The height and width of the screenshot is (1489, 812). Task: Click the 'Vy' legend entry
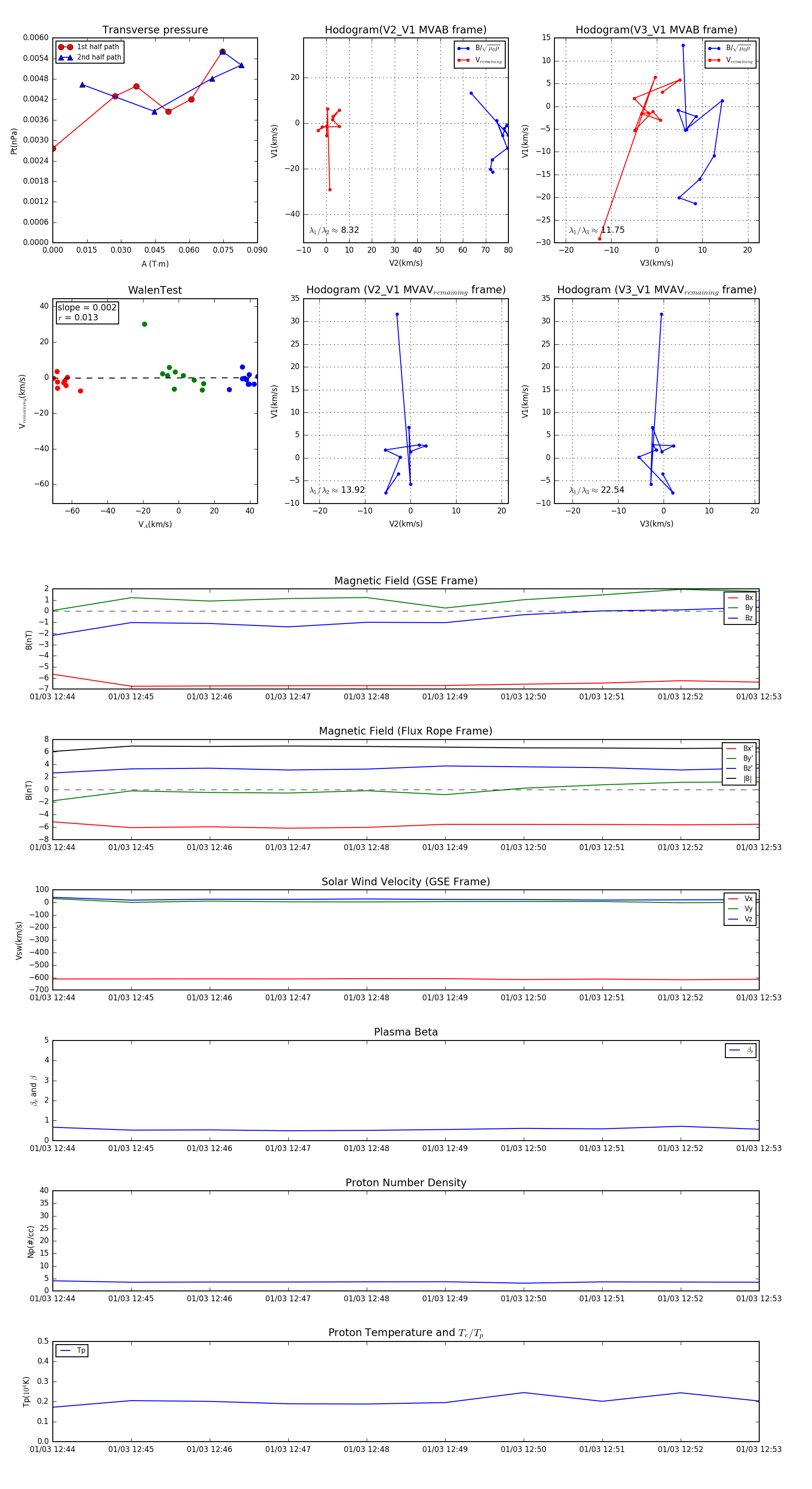(x=740, y=909)
